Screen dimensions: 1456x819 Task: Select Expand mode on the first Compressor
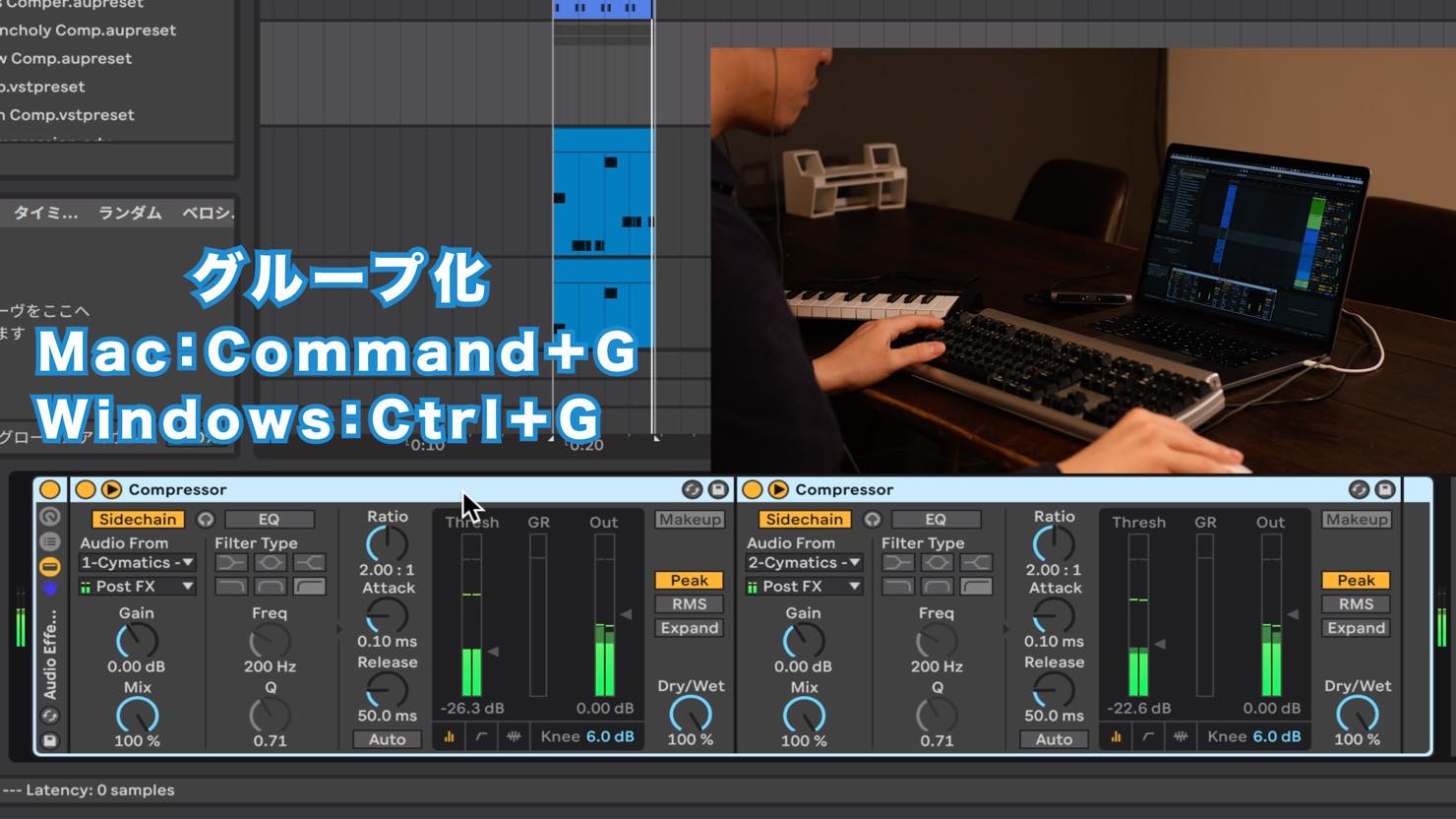[x=690, y=627]
